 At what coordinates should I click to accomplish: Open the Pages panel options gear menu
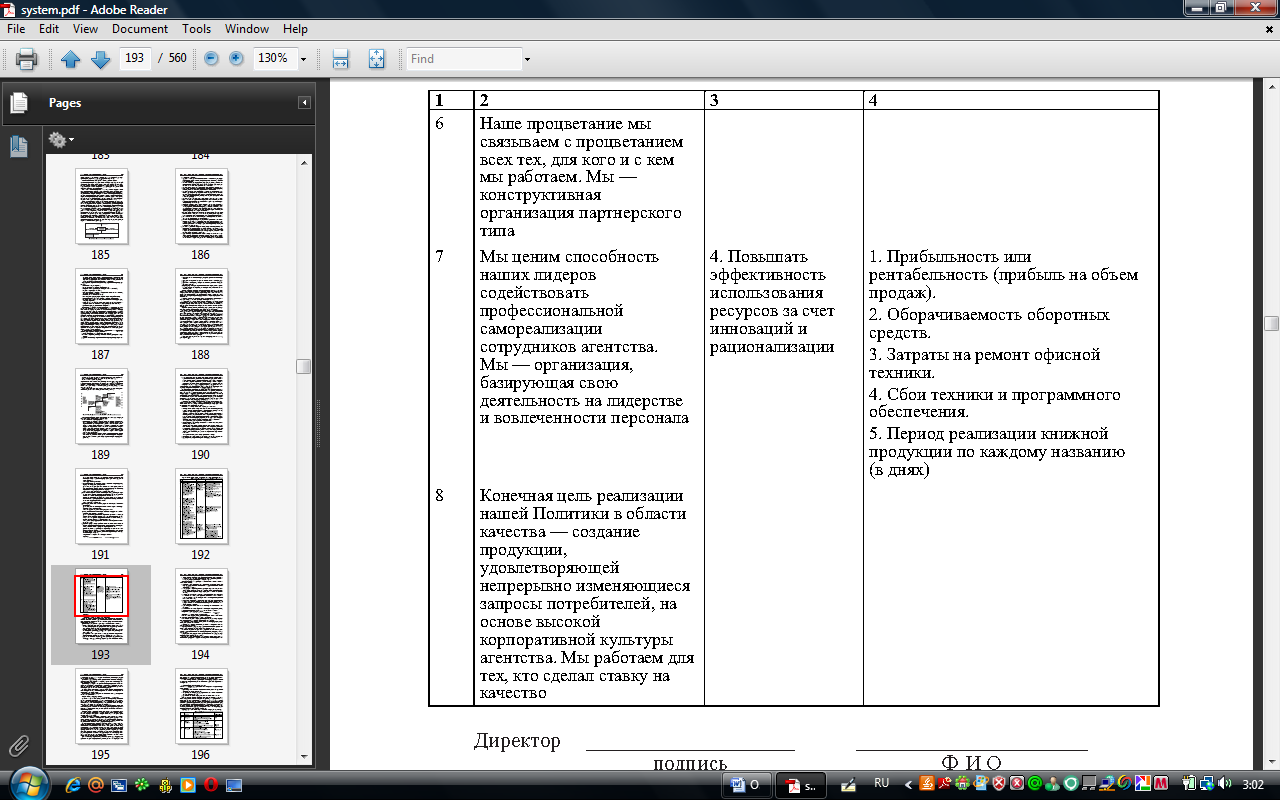(60, 139)
